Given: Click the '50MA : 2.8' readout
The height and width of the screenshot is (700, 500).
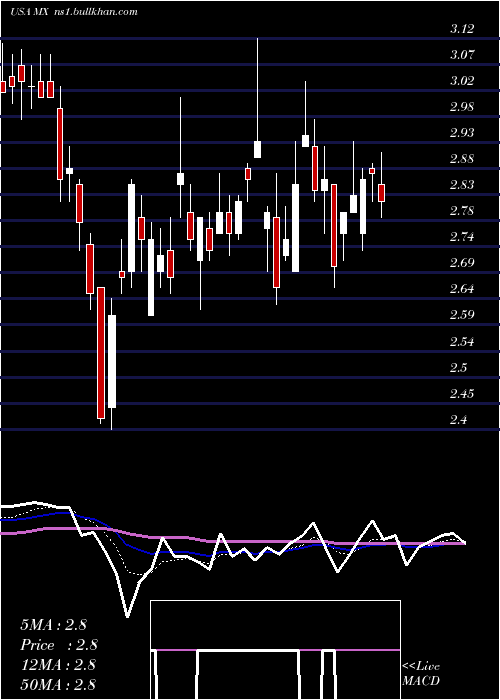Looking at the screenshot, I should click(58, 685).
